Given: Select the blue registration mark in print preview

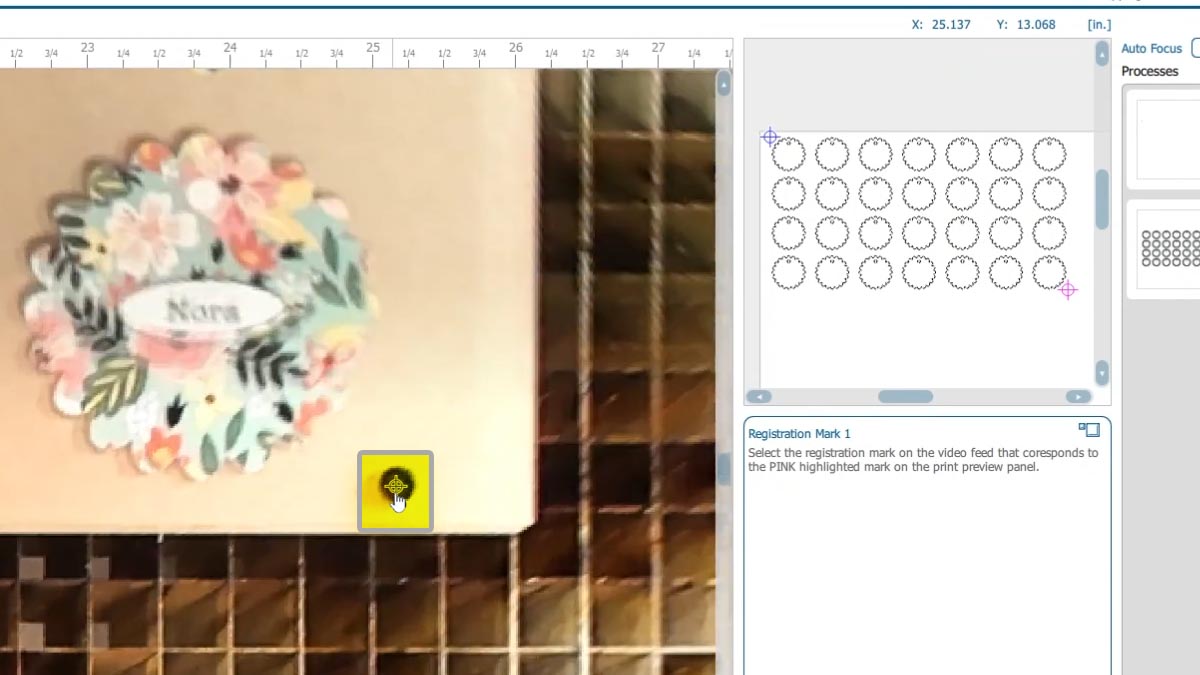Looking at the screenshot, I should pos(769,137).
